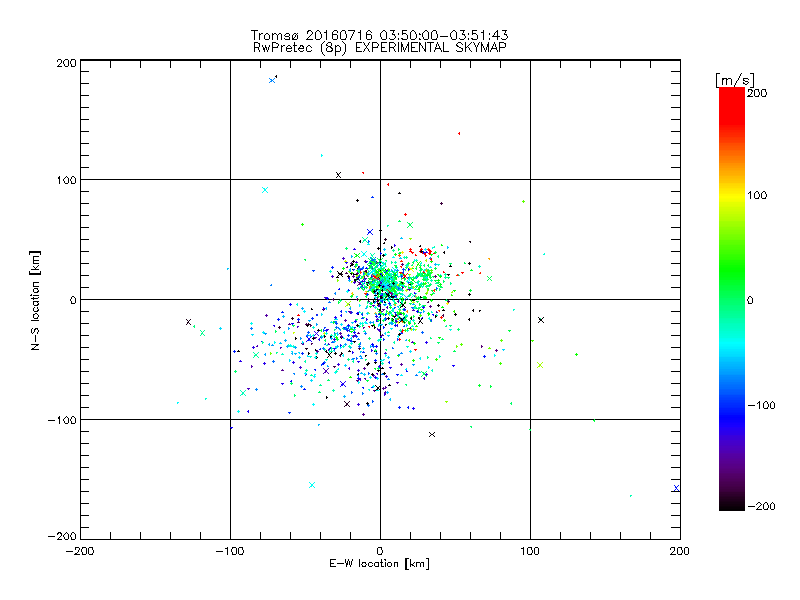800x600 pixels.
Task: Click the red dot near the top right quadrant
Action: [459, 134]
